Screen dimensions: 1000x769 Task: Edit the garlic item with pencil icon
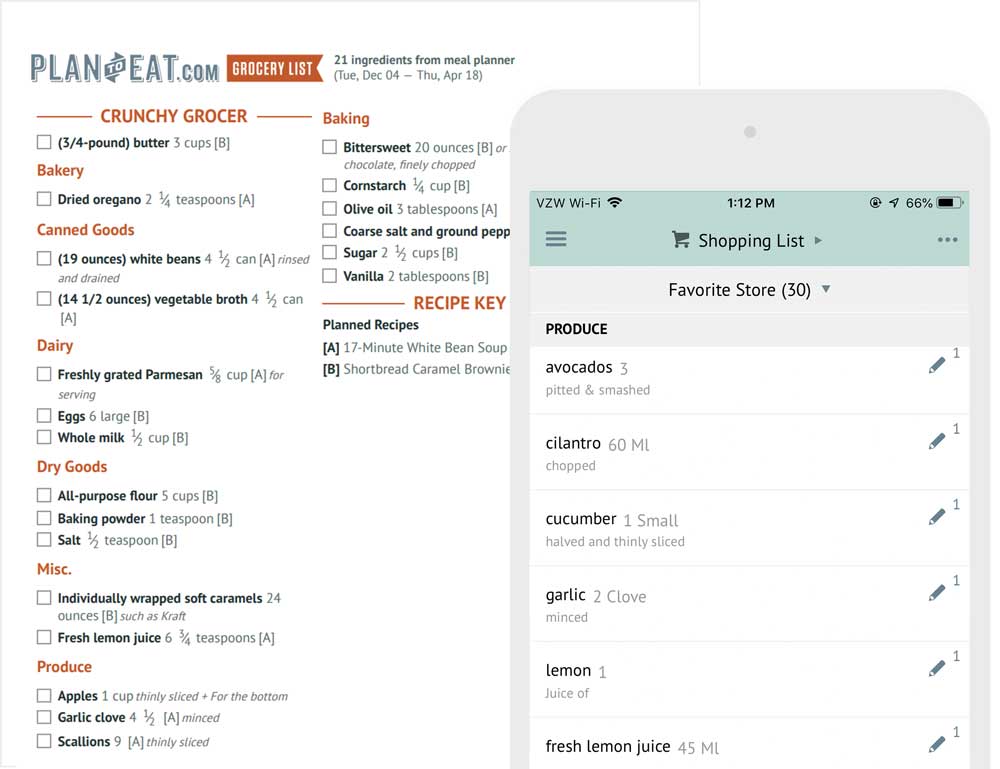point(936,593)
